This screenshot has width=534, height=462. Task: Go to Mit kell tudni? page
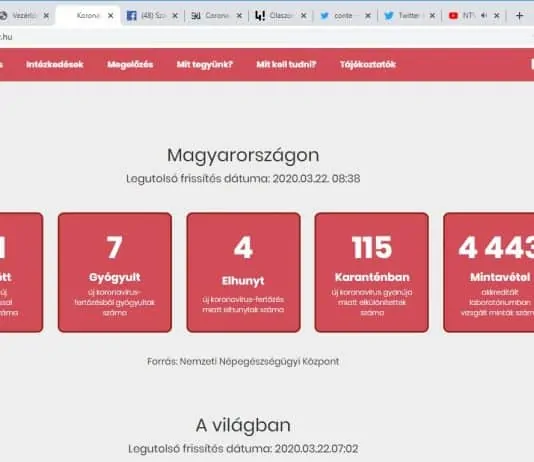[286, 64]
